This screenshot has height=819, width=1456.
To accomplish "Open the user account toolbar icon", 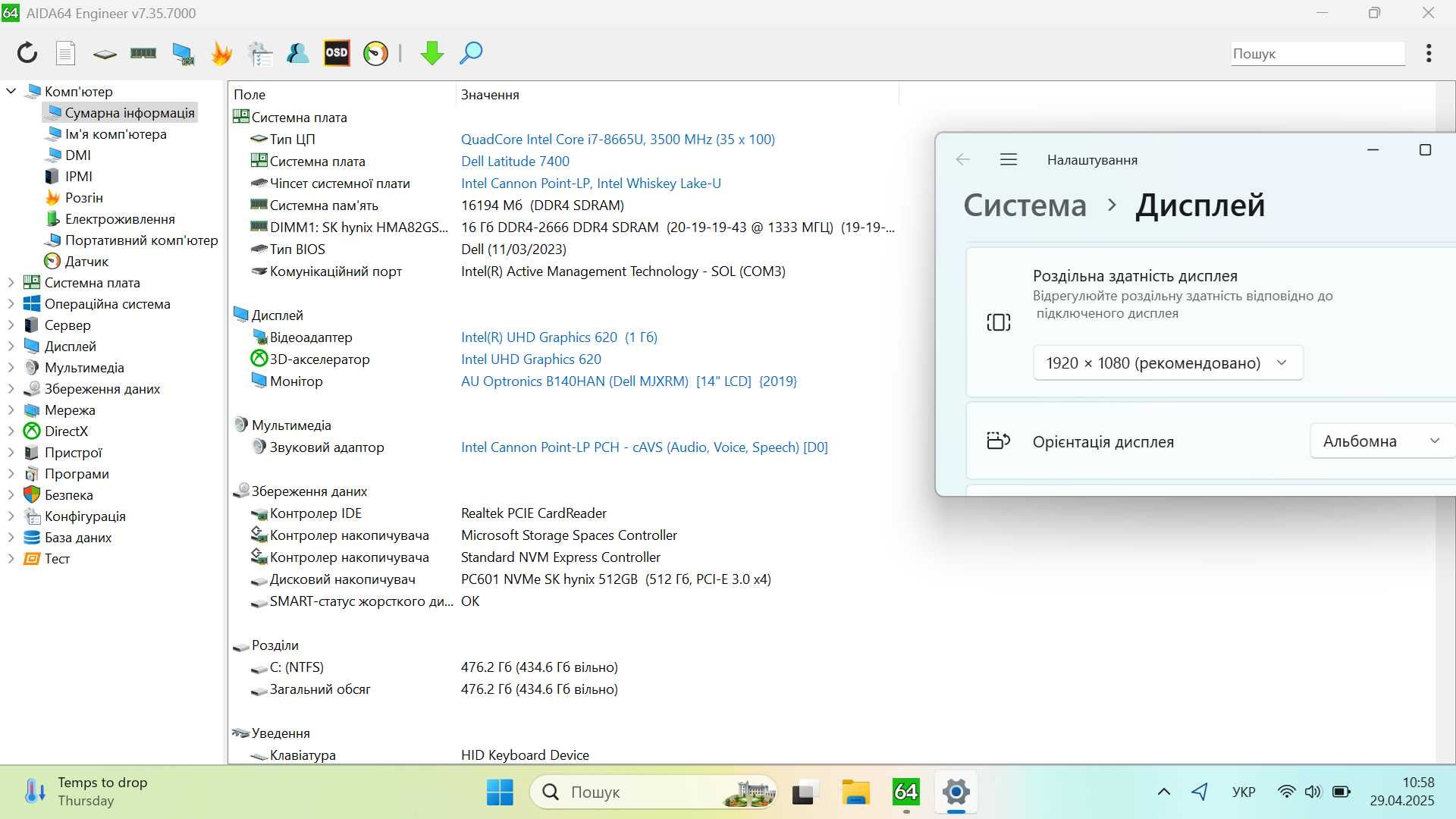I will click(298, 53).
